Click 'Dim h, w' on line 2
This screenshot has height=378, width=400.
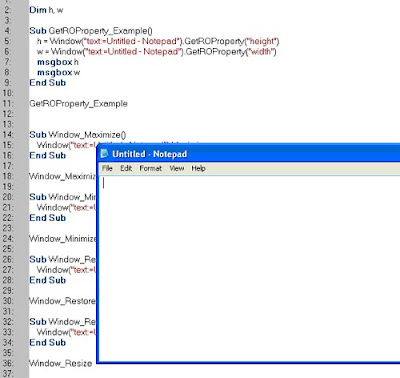pos(46,10)
